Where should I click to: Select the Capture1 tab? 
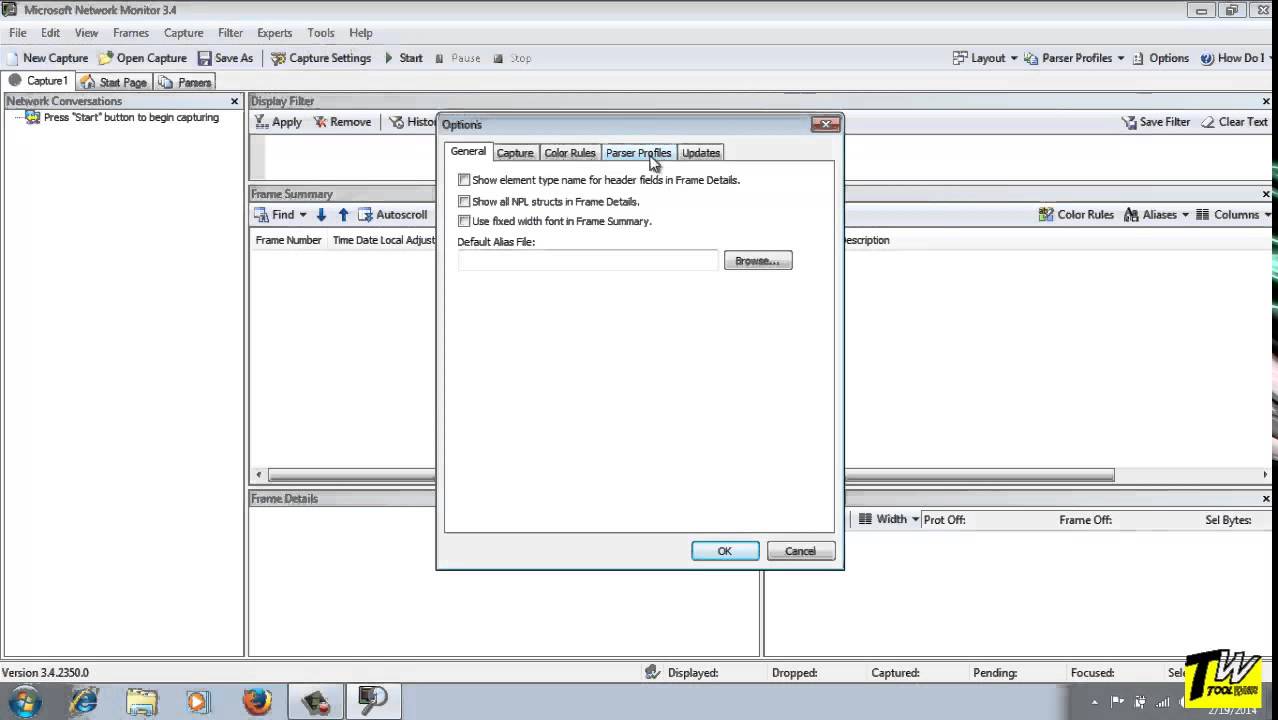pyautogui.click(x=39, y=81)
